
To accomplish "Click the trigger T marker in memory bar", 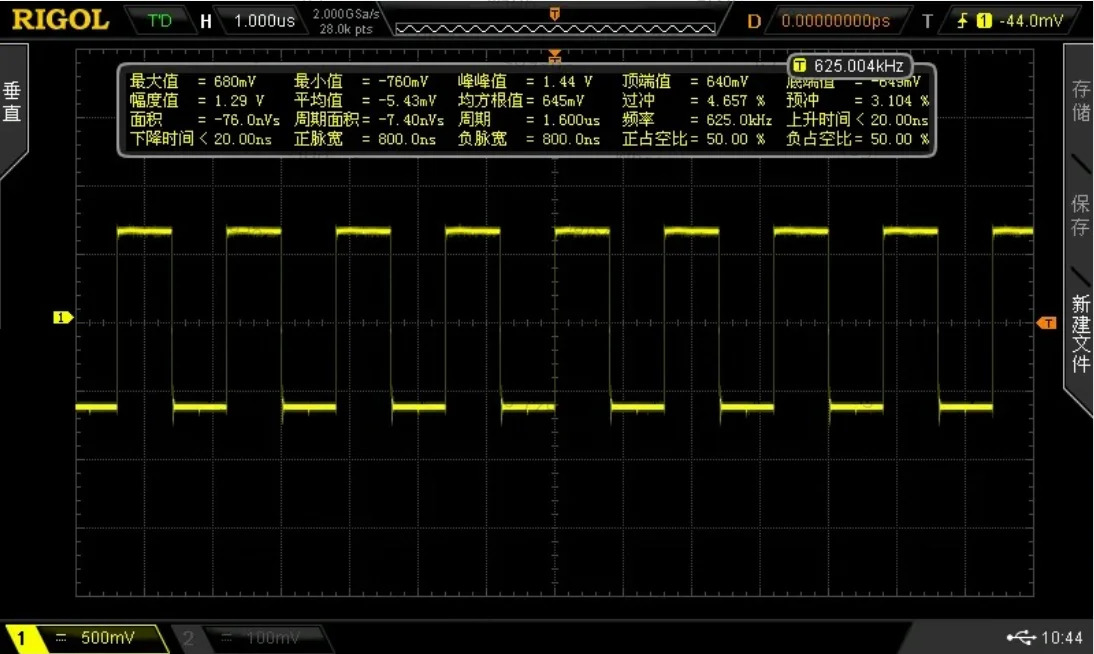I will [555, 14].
